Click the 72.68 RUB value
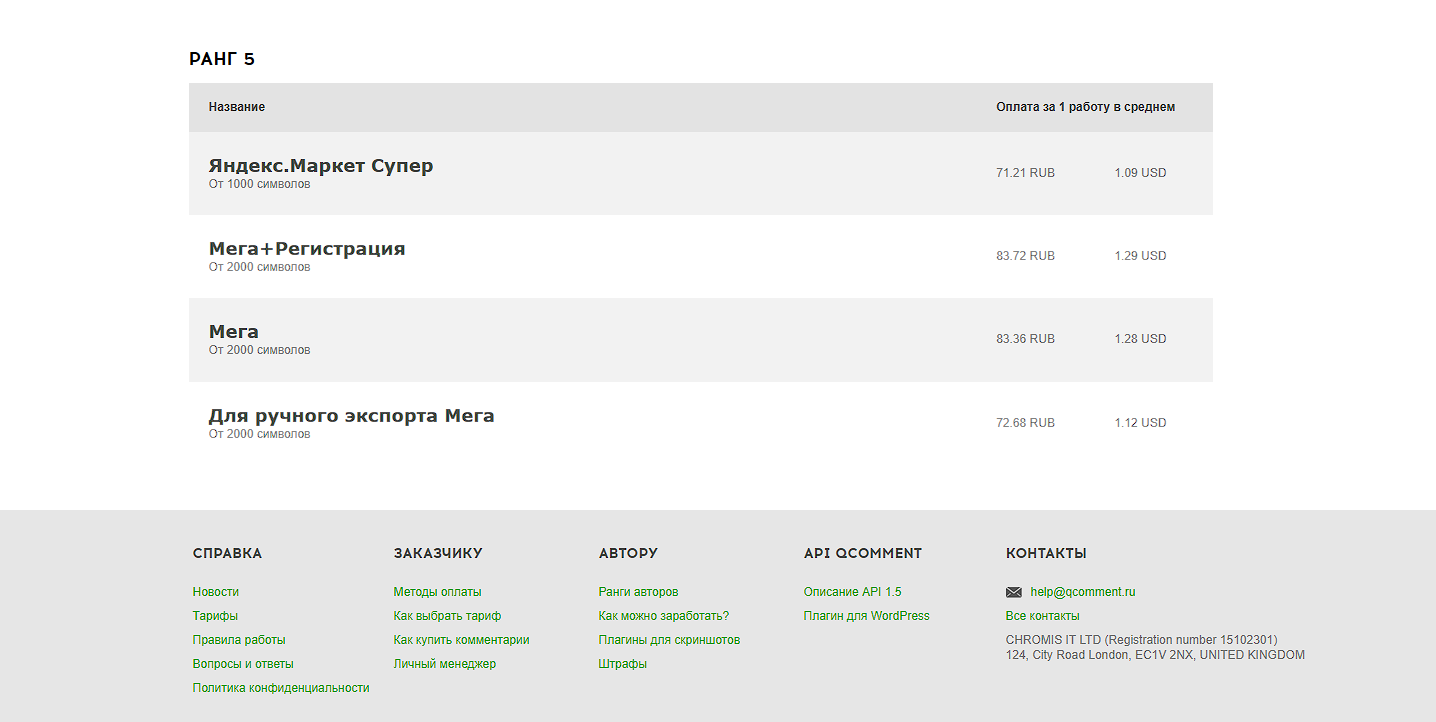 pos(1025,423)
